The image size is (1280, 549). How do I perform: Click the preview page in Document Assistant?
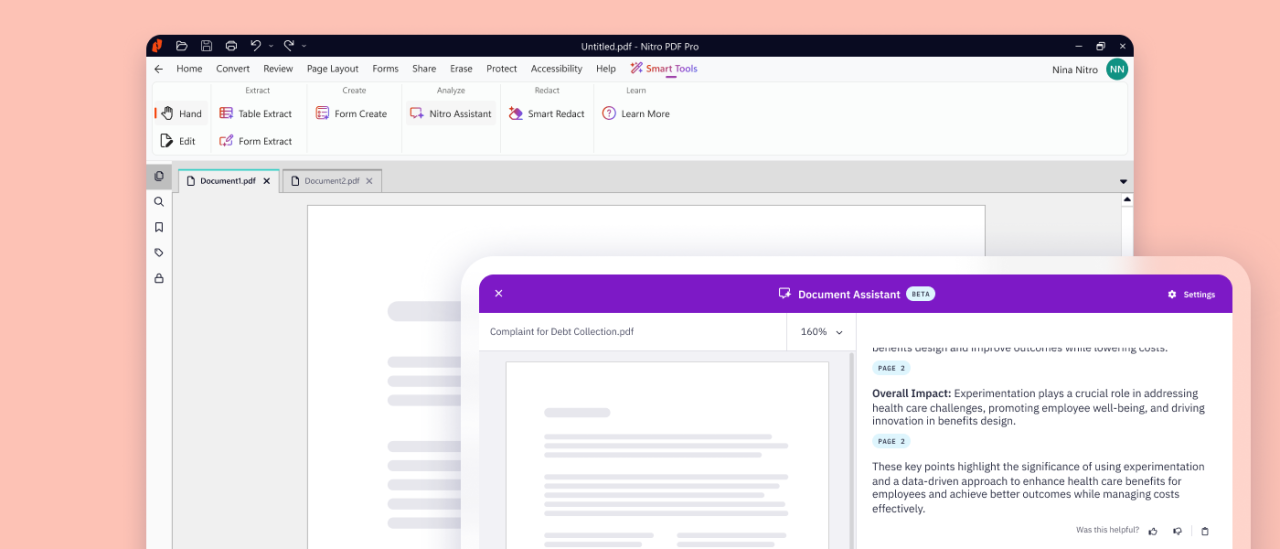tap(667, 455)
